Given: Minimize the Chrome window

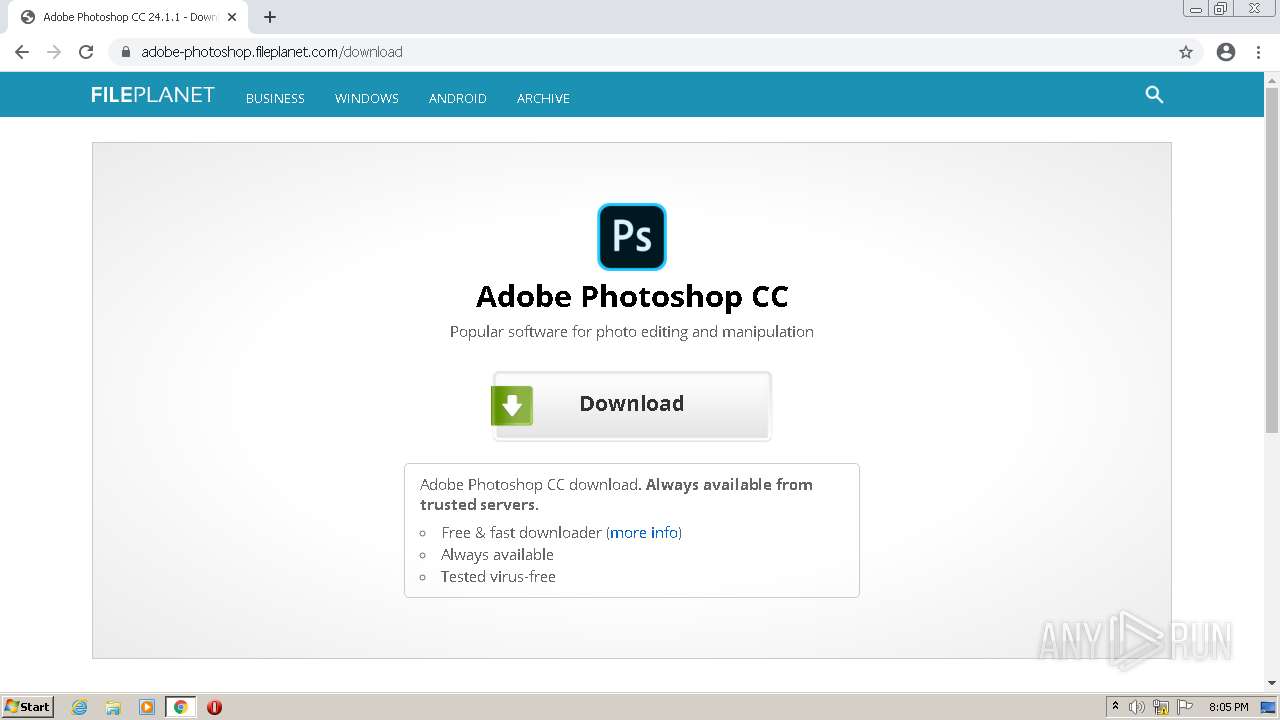Looking at the screenshot, I should click(x=1196, y=8).
